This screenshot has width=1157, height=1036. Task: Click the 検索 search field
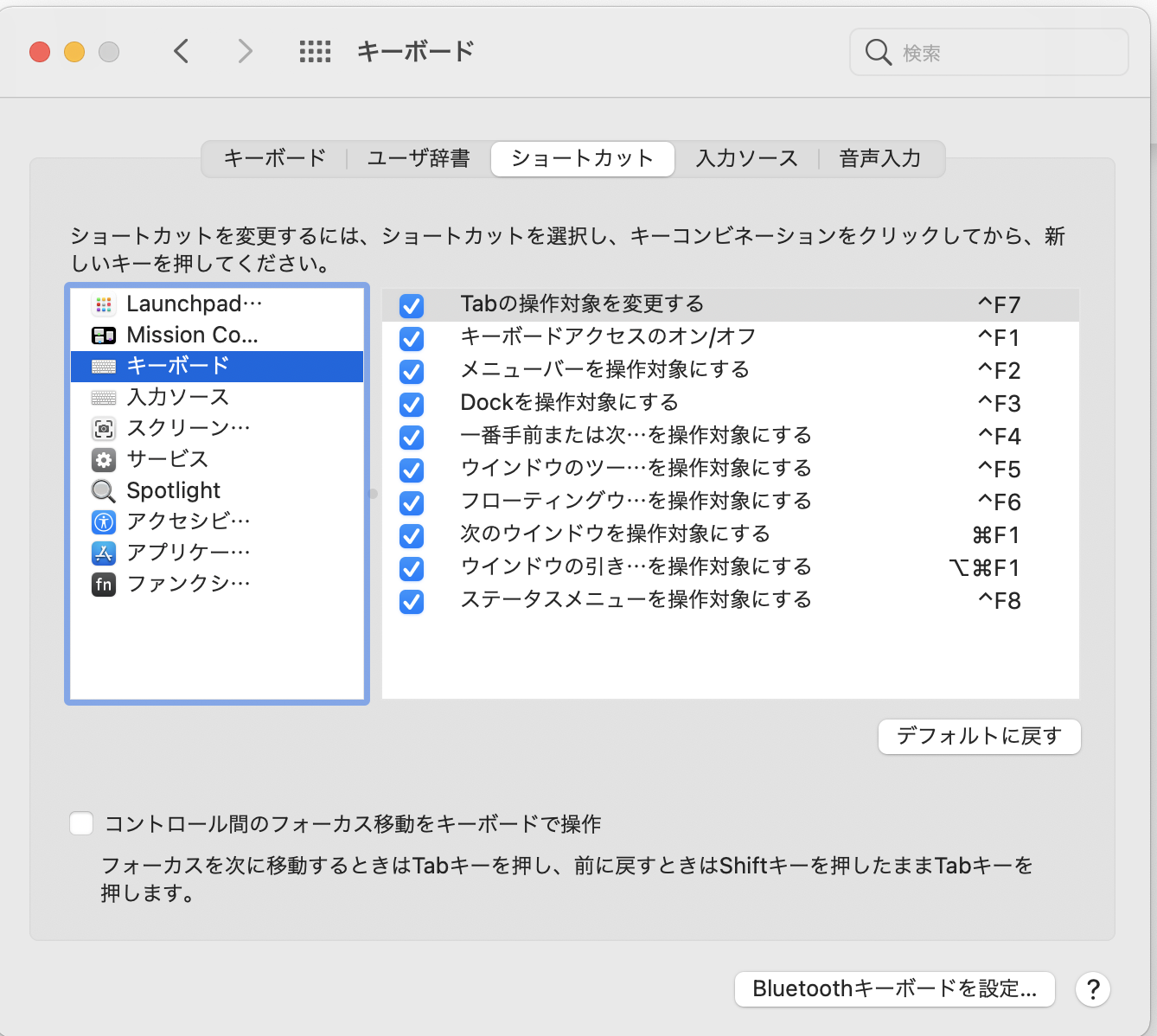coord(1003,53)
